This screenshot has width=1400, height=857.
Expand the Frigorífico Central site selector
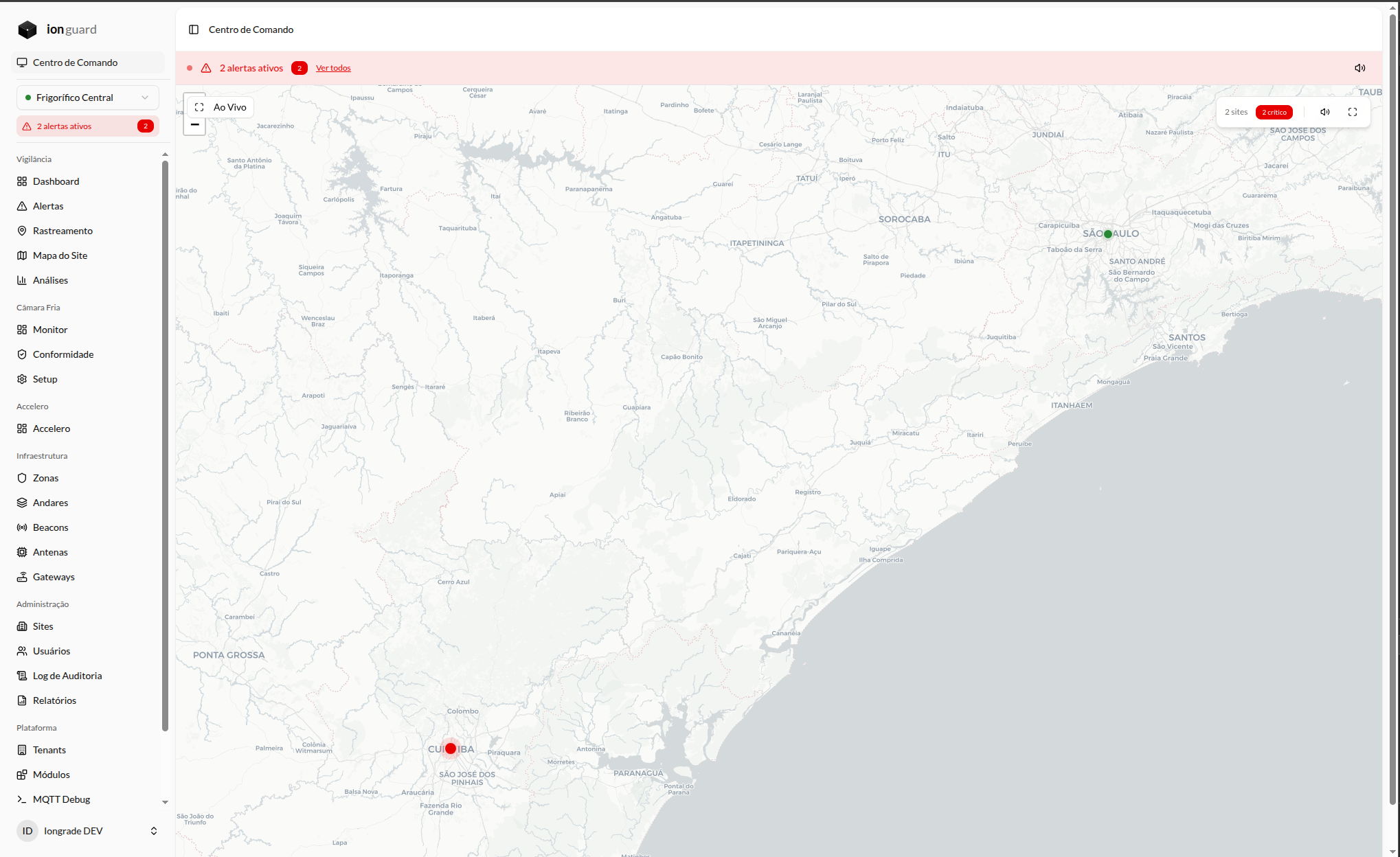88,98
